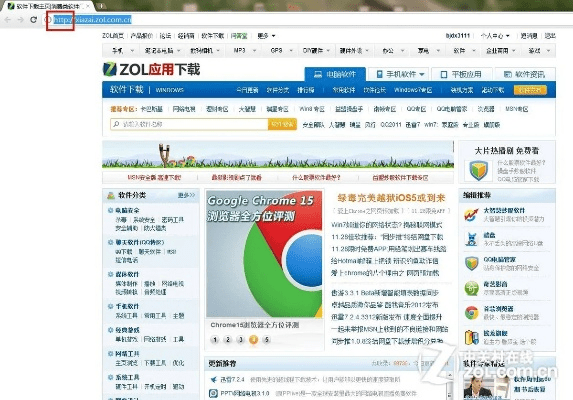Click the monitor icon on the 电脑软件 tab

318,75
